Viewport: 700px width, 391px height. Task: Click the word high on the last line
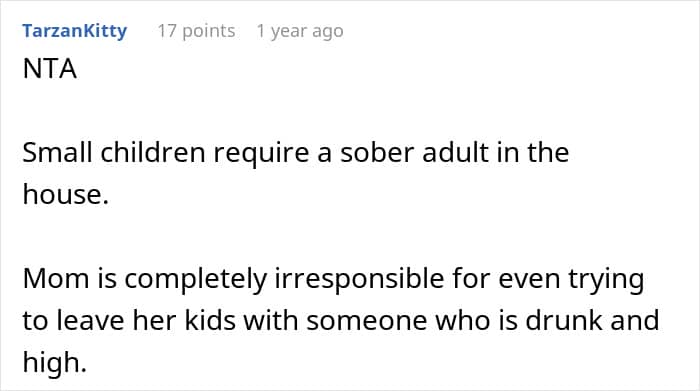click(50, 364)
